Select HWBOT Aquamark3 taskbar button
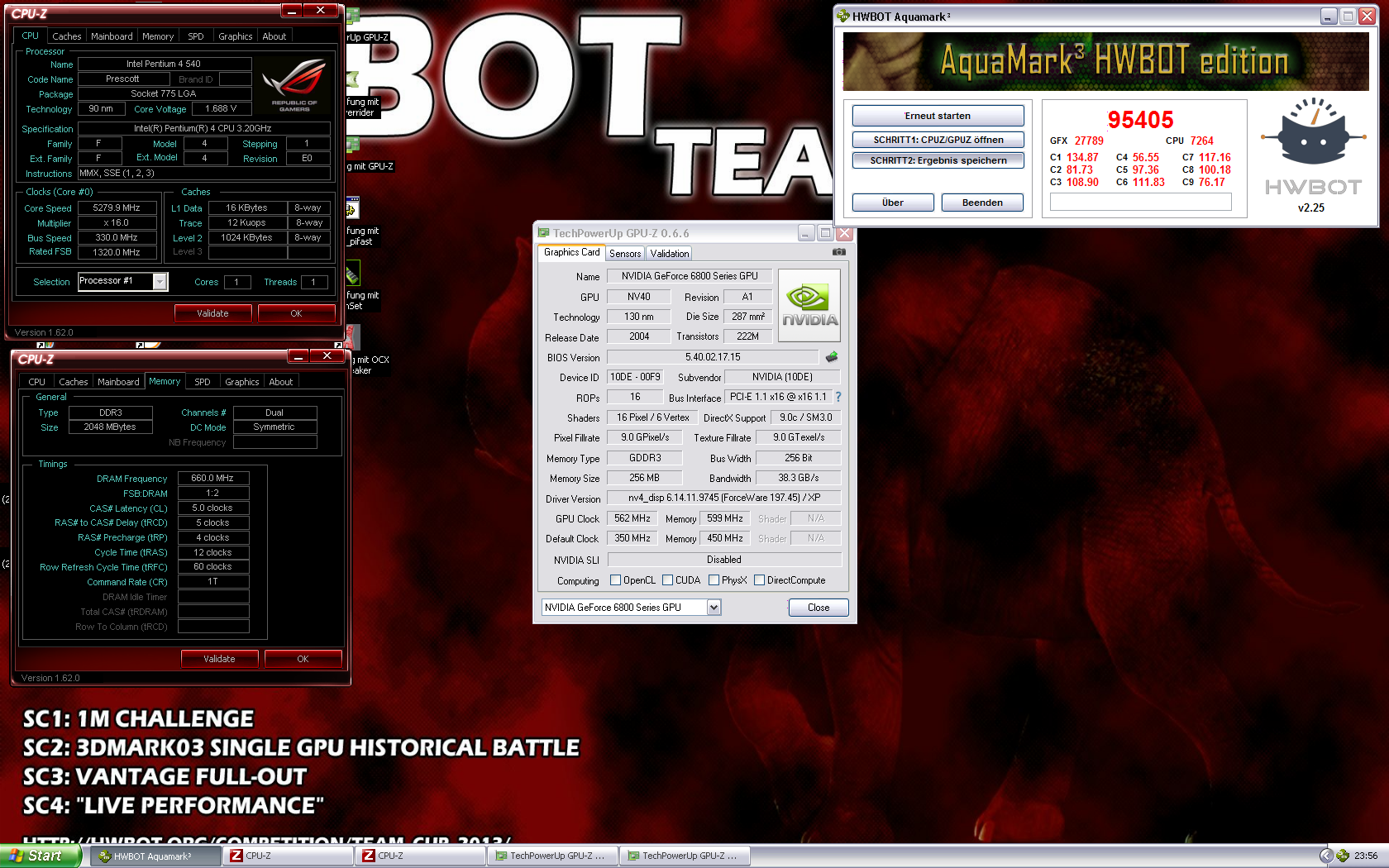This screenshot has height=868, width=1389. [x=156, y=856]
